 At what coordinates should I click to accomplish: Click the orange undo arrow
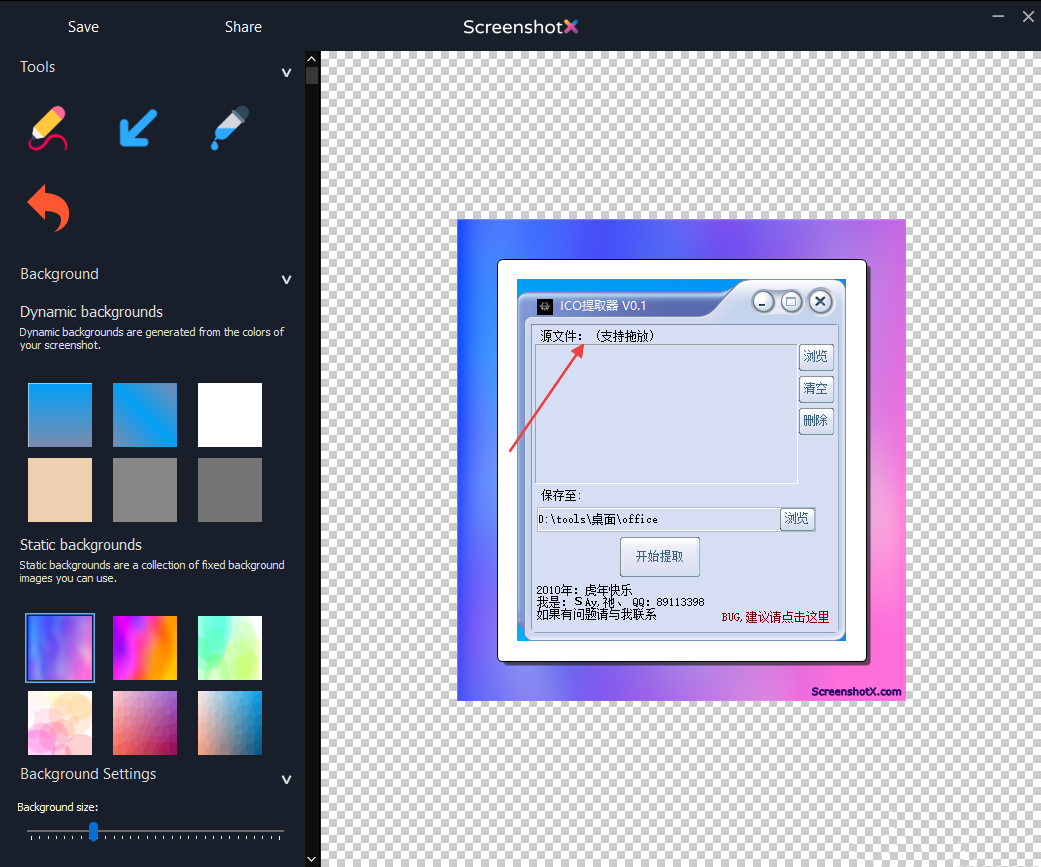coord(49,207)
